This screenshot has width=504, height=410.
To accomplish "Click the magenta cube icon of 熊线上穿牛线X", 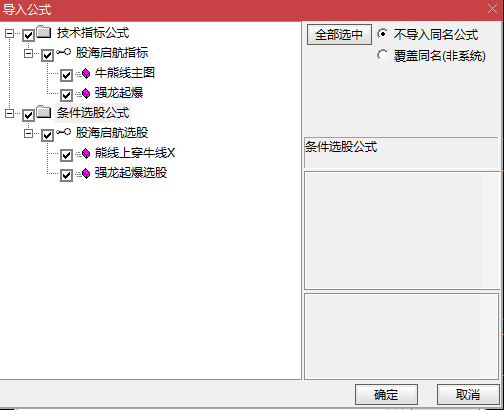I will pos(86,154).
